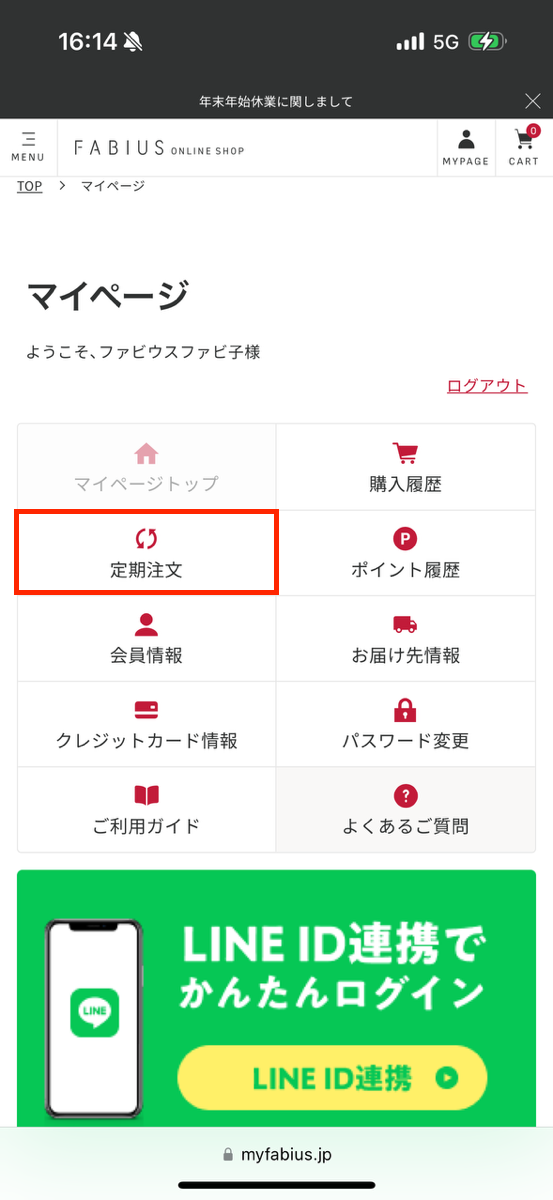Open ご利用ガイド user guide tile
The image size is (553, 1200).
[146, 810]
